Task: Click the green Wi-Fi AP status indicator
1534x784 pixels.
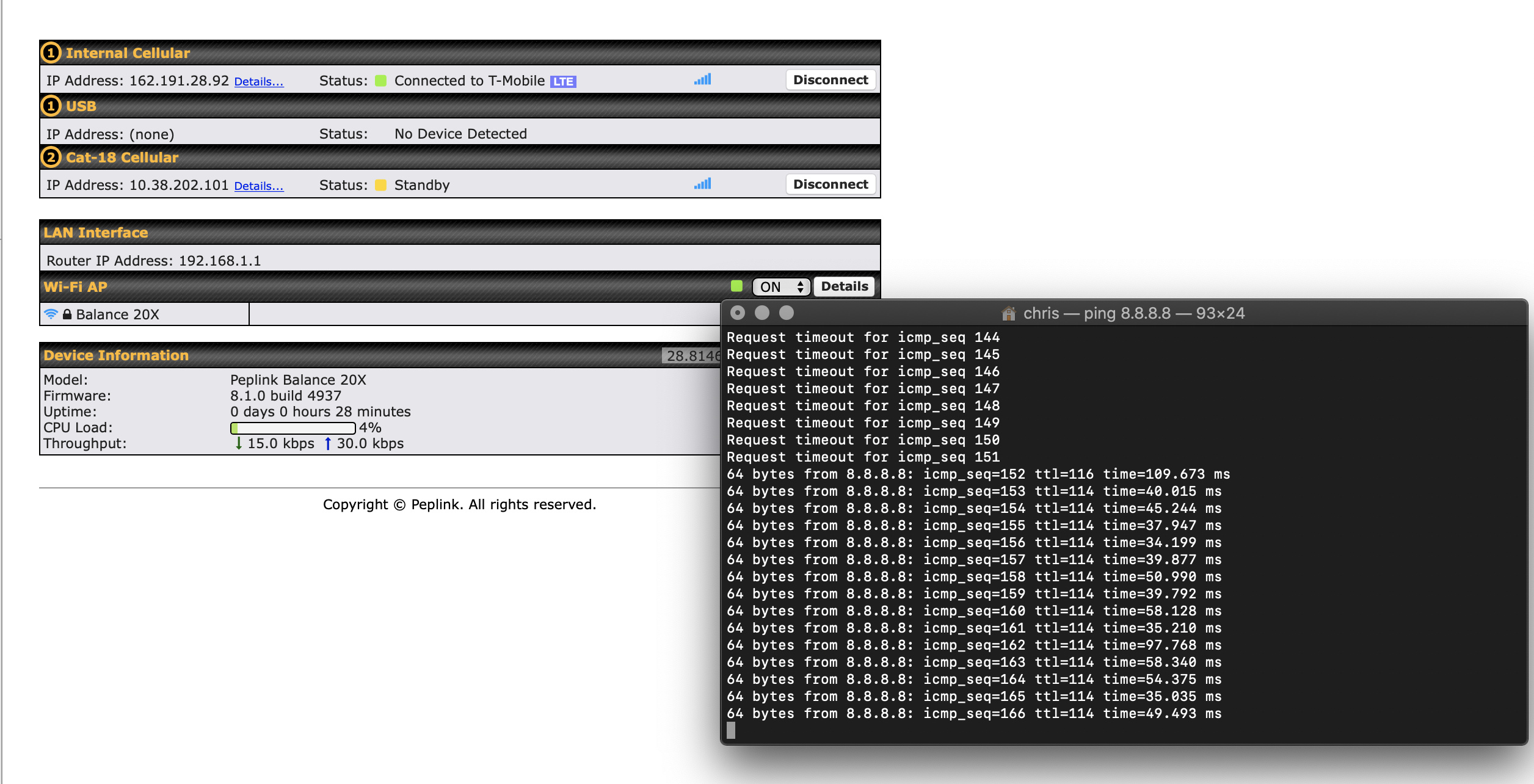Action: click(736, 286)
